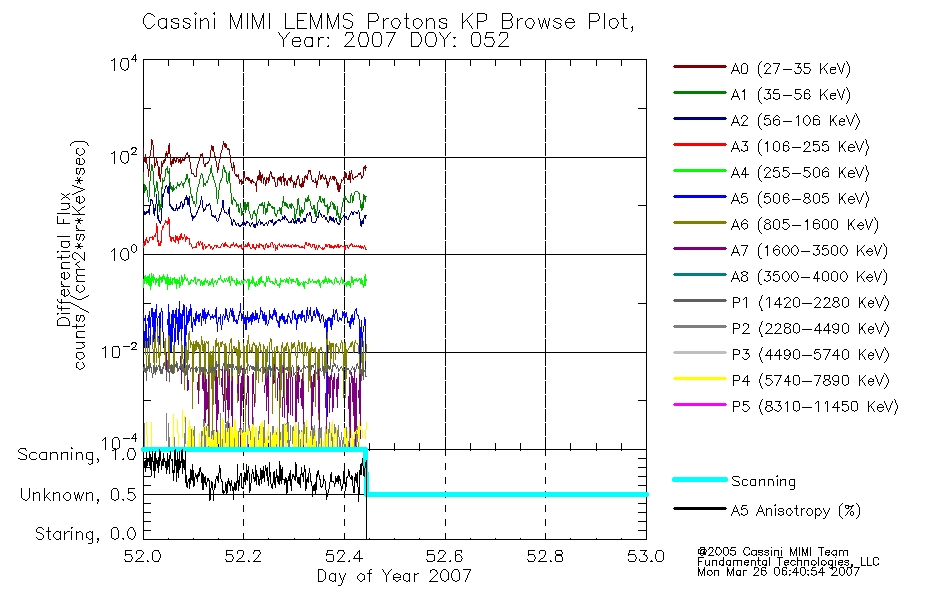The height and width of the screenshot is (600, 950).
Task: Click the magenta P5 legend line swatch
Action: click(x=699, y=405)
